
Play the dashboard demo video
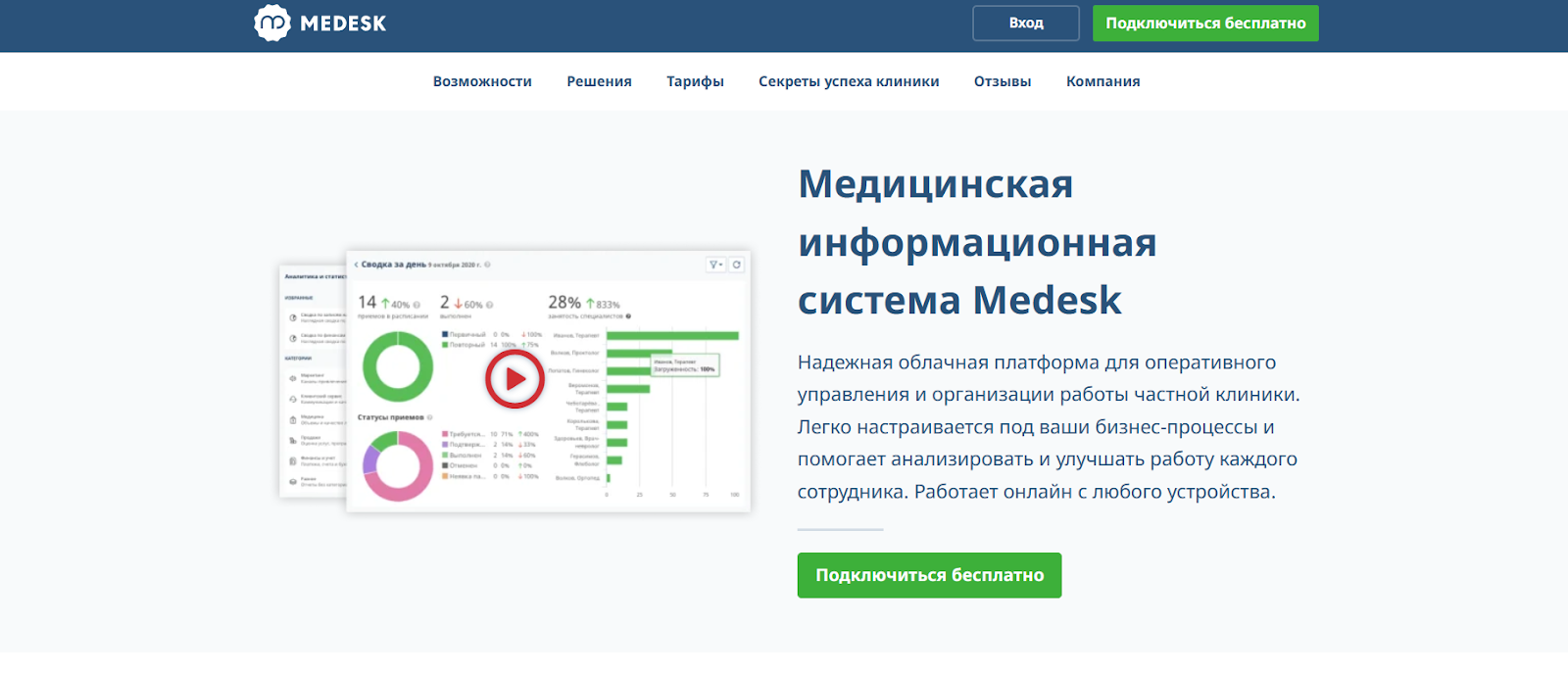click(x=514, y=379)
